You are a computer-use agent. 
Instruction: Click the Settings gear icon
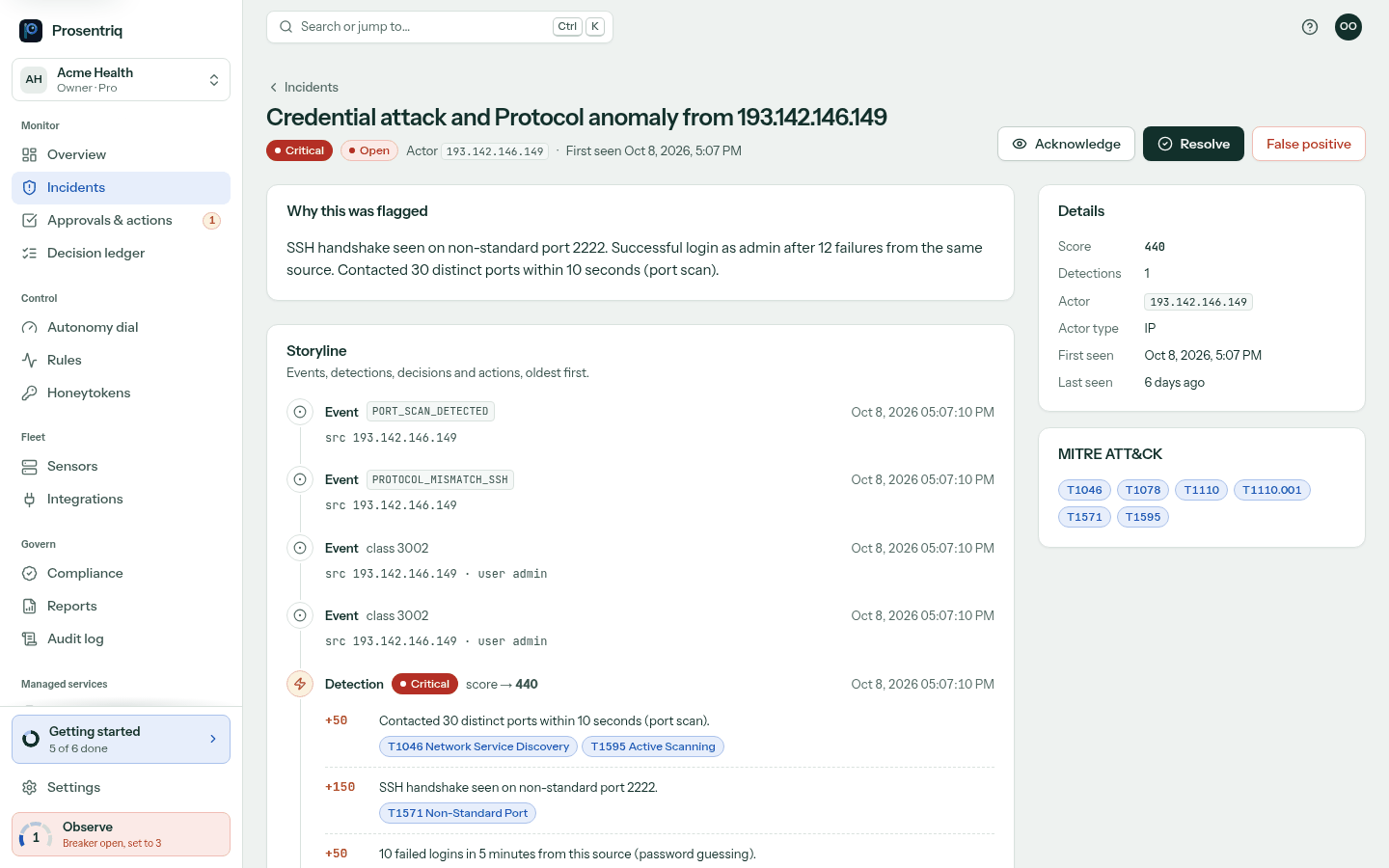point(30,787)
